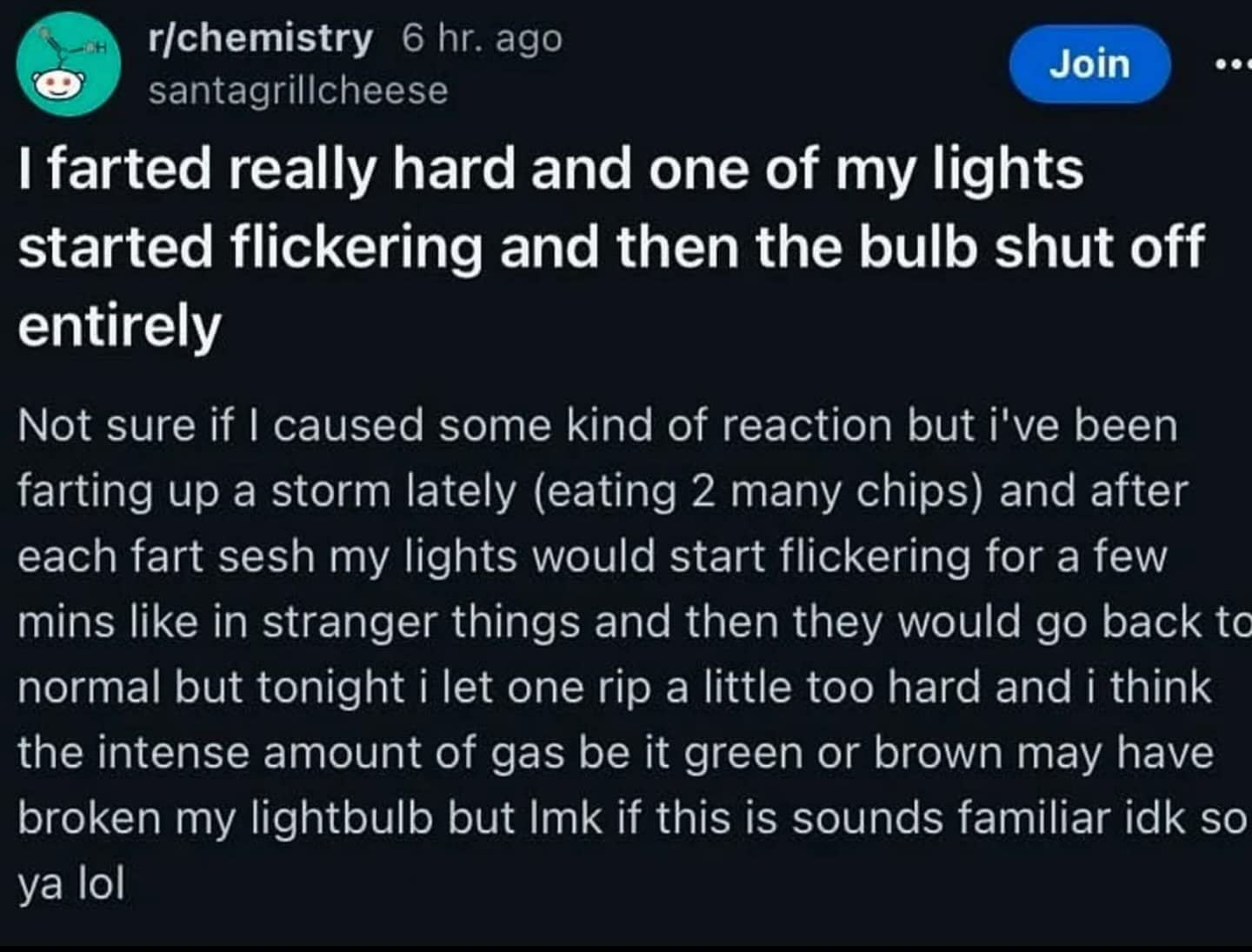Click the line starting 'each fart sesh'

coord(591,556)
